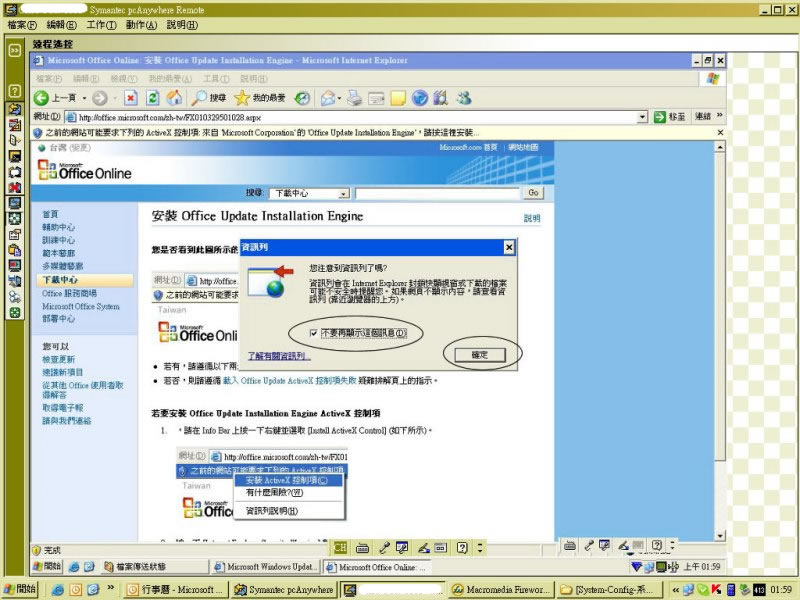Image resolution: width=800 pixels, height=600 pixels.
Task: Click the 檢查更新 link in the sidebar
Action: pyautogui.click(x=59, y=359)
